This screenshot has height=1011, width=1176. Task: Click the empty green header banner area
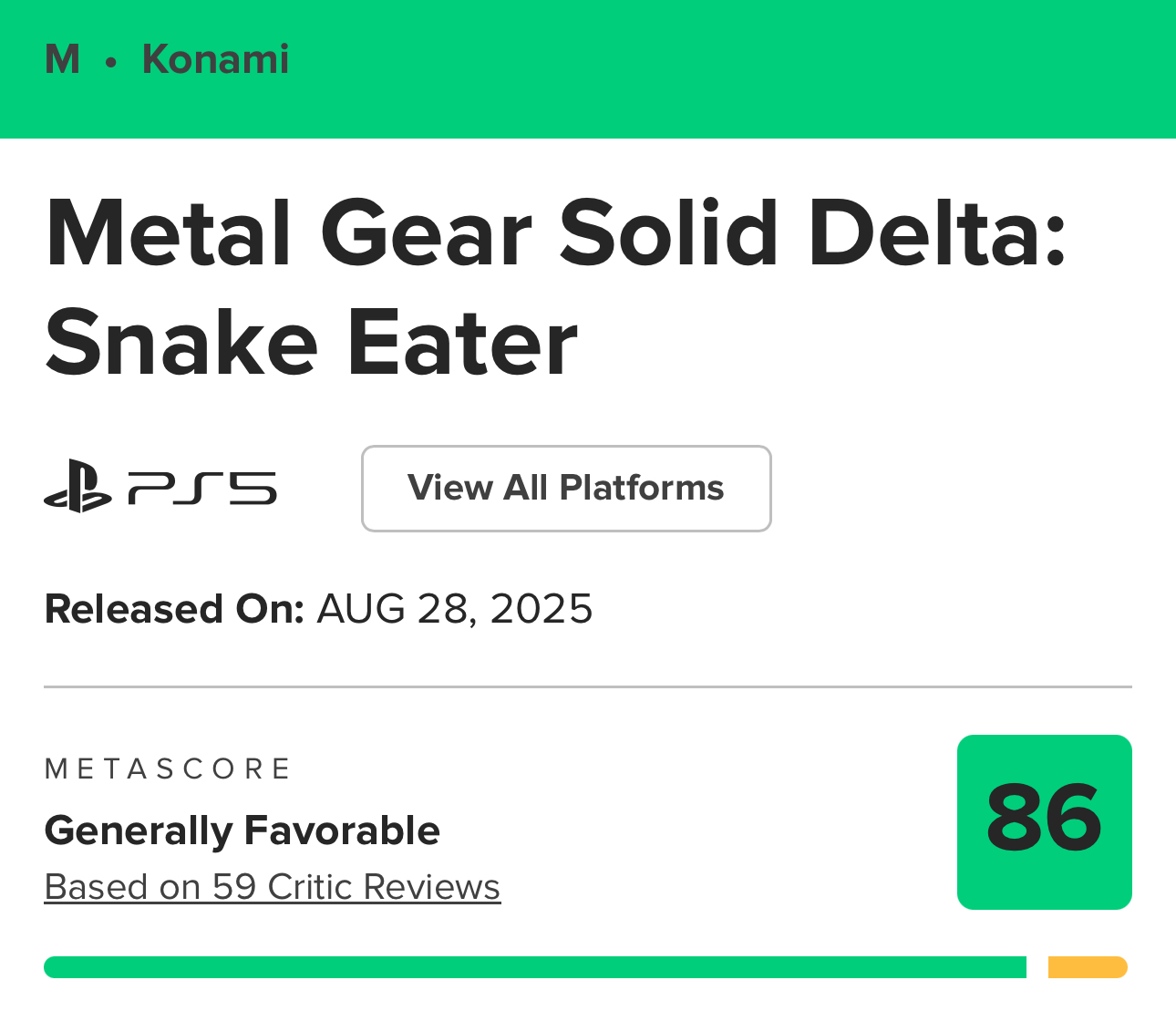tap(729, 69)
